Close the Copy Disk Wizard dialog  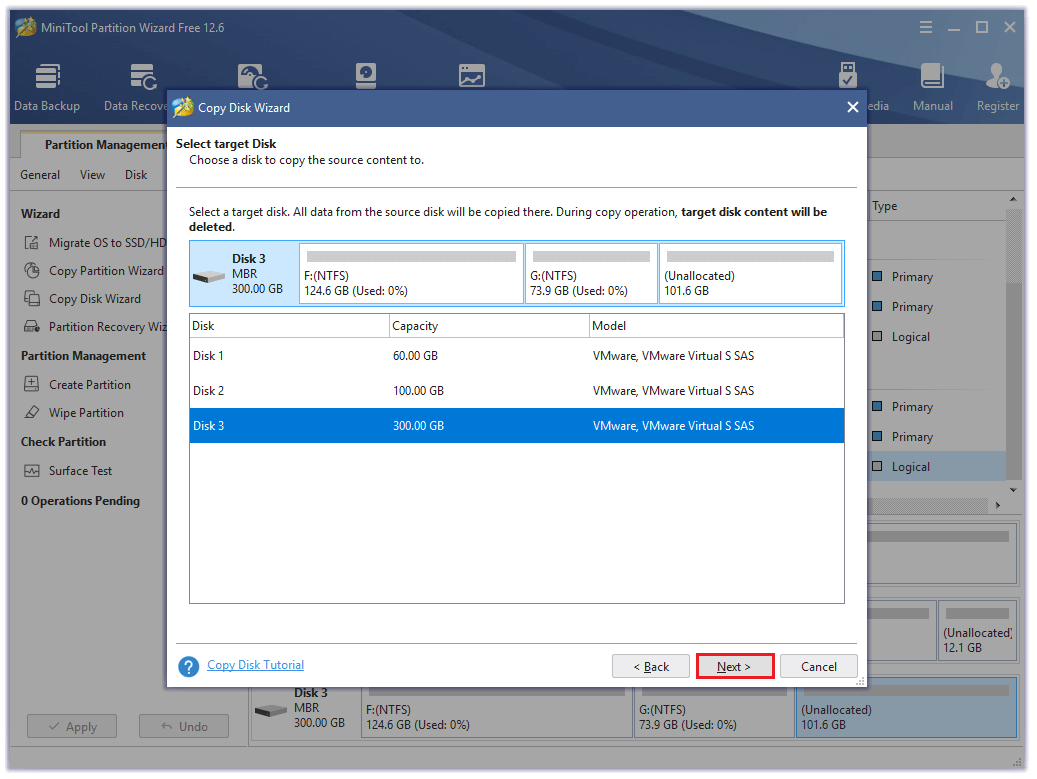(x=852, y=107)
